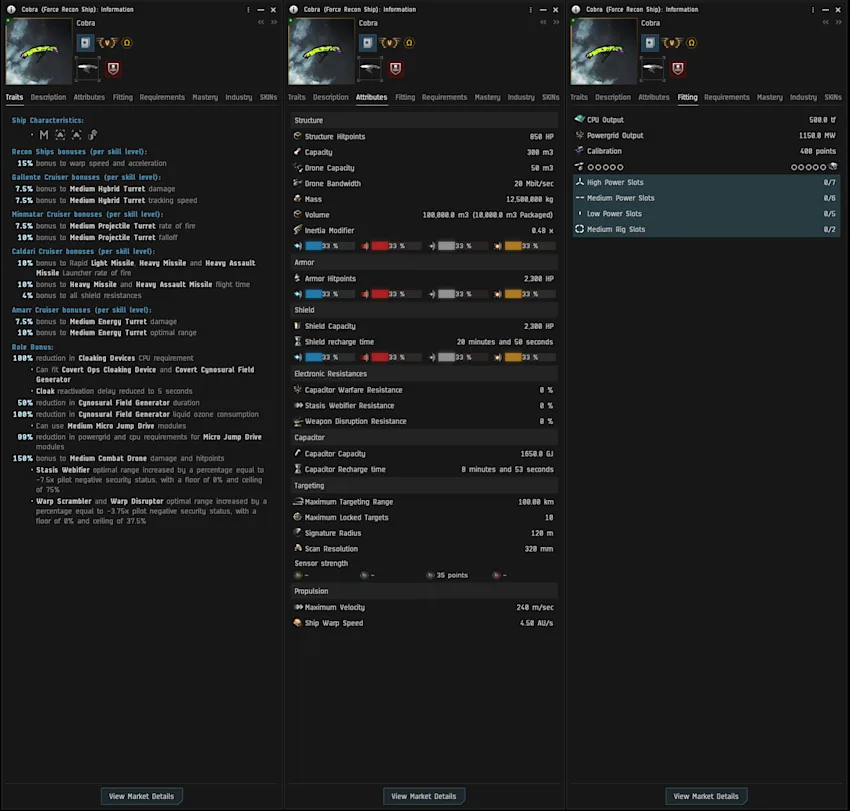Click the info icon in middle window title
The height and width of the screenshot is (811, 850).
coord(293,9)
